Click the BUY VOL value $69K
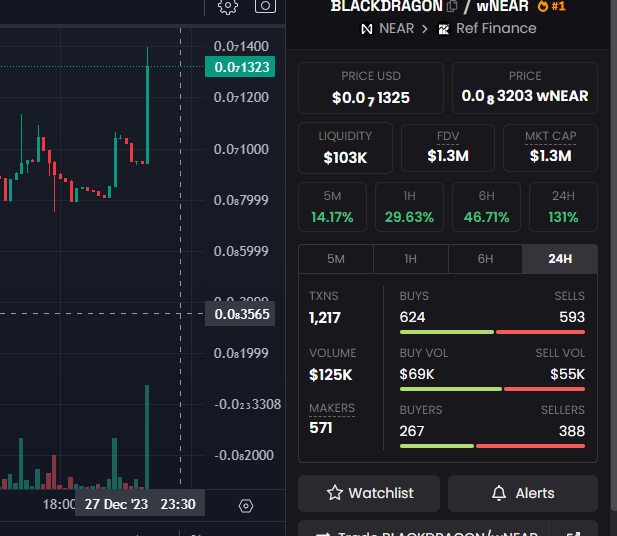The image size is (617, 536). (x=417, y=374)
